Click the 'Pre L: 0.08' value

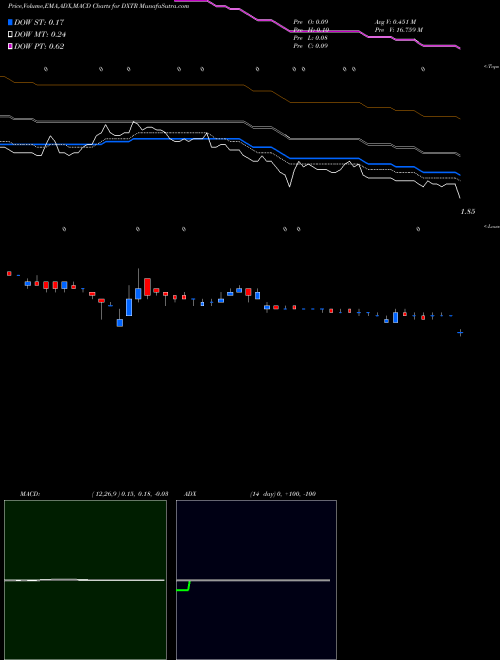[x=311, y=38]
